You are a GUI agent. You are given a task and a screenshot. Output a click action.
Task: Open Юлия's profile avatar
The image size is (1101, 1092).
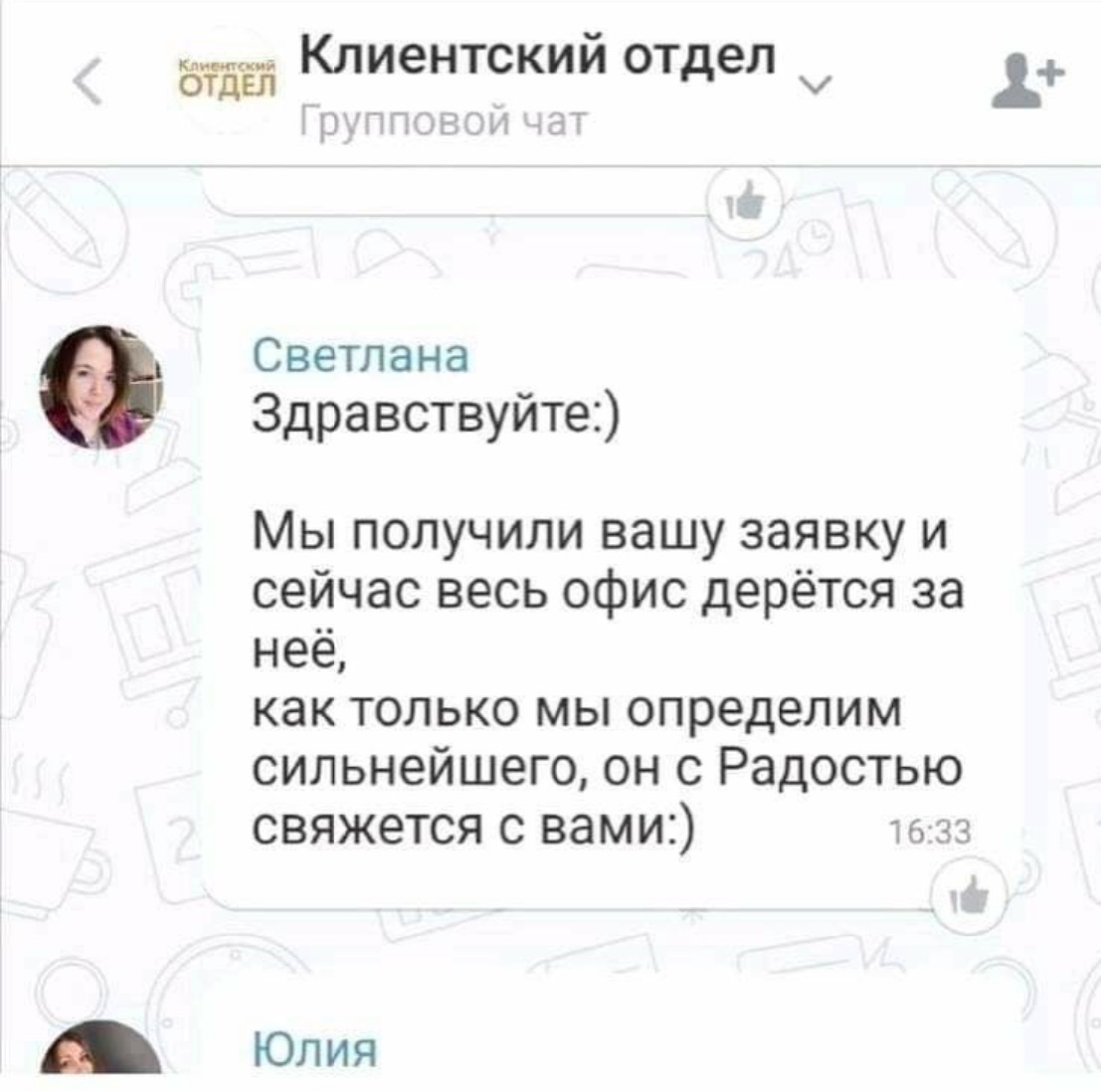tap(101, 1048)
